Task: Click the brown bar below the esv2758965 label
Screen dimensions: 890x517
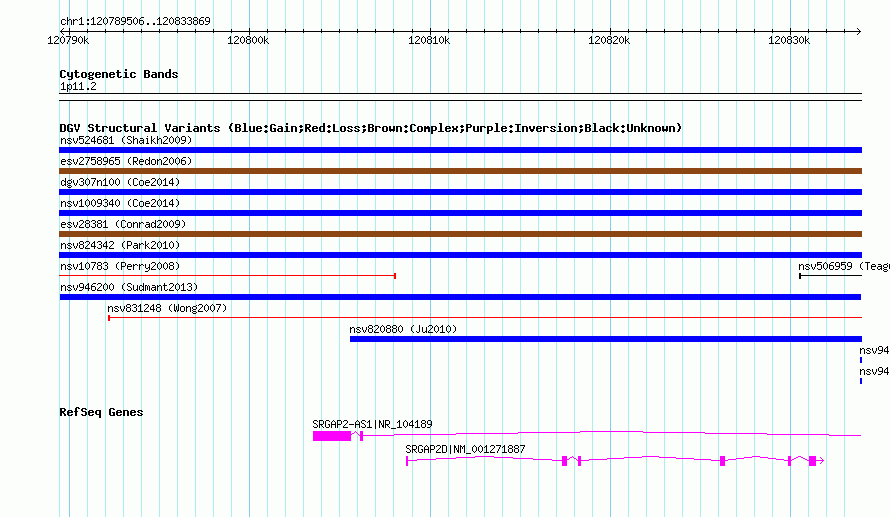Action: tap(460, 171)
